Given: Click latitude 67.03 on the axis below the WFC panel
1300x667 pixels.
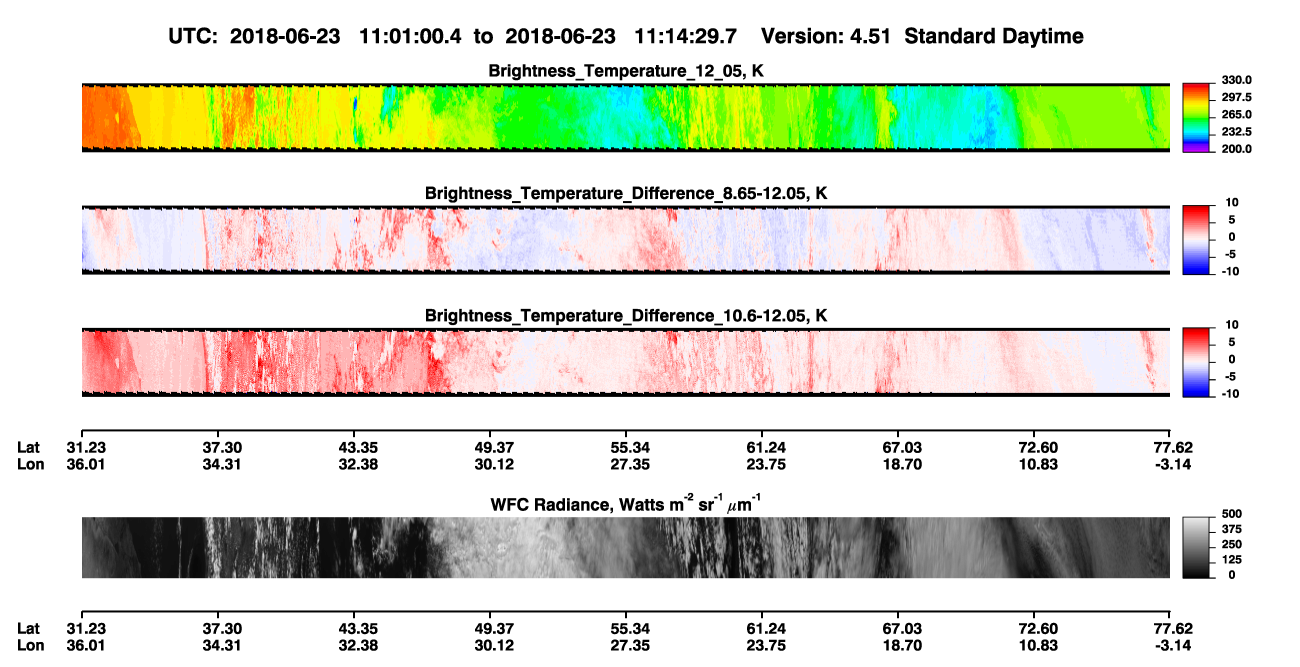Looking at the screenshot, I should click(x=899, y=628).
